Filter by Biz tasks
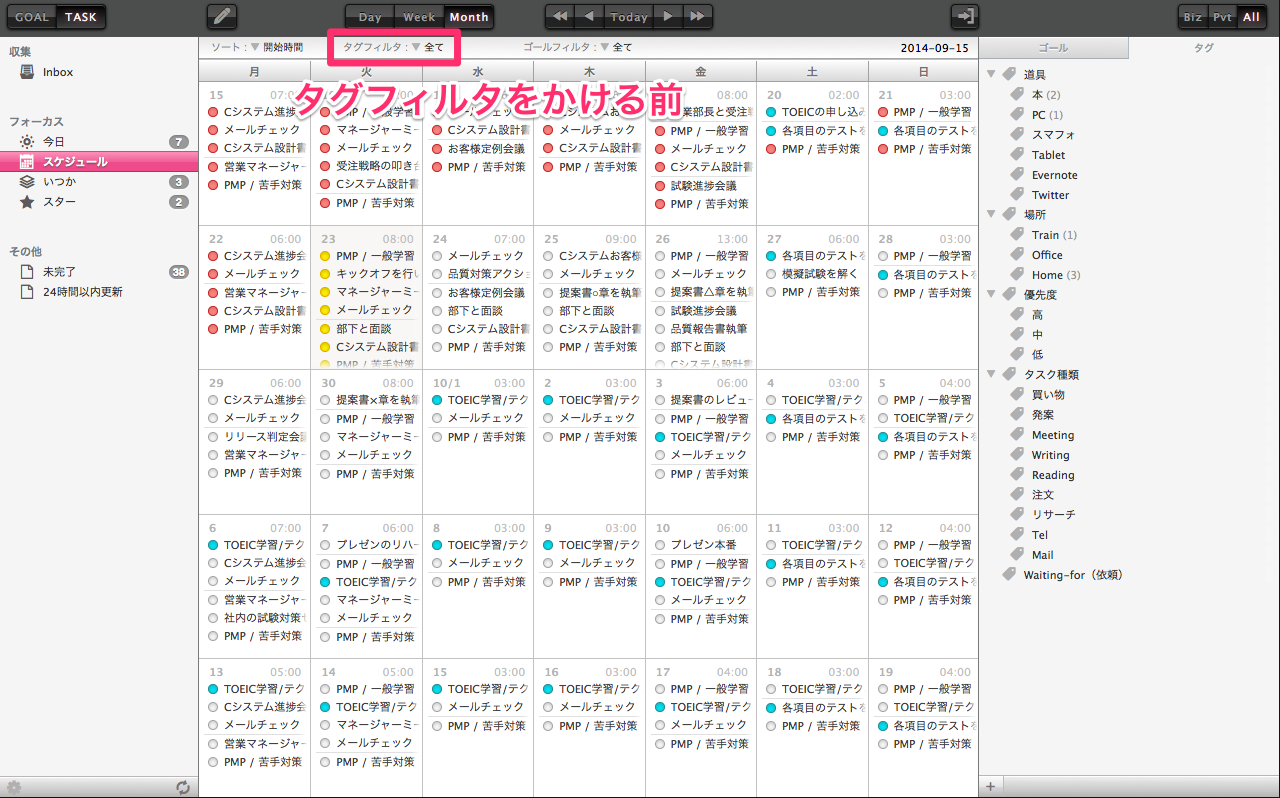Screen dimensions: 1280x798 coord(1193,17)
